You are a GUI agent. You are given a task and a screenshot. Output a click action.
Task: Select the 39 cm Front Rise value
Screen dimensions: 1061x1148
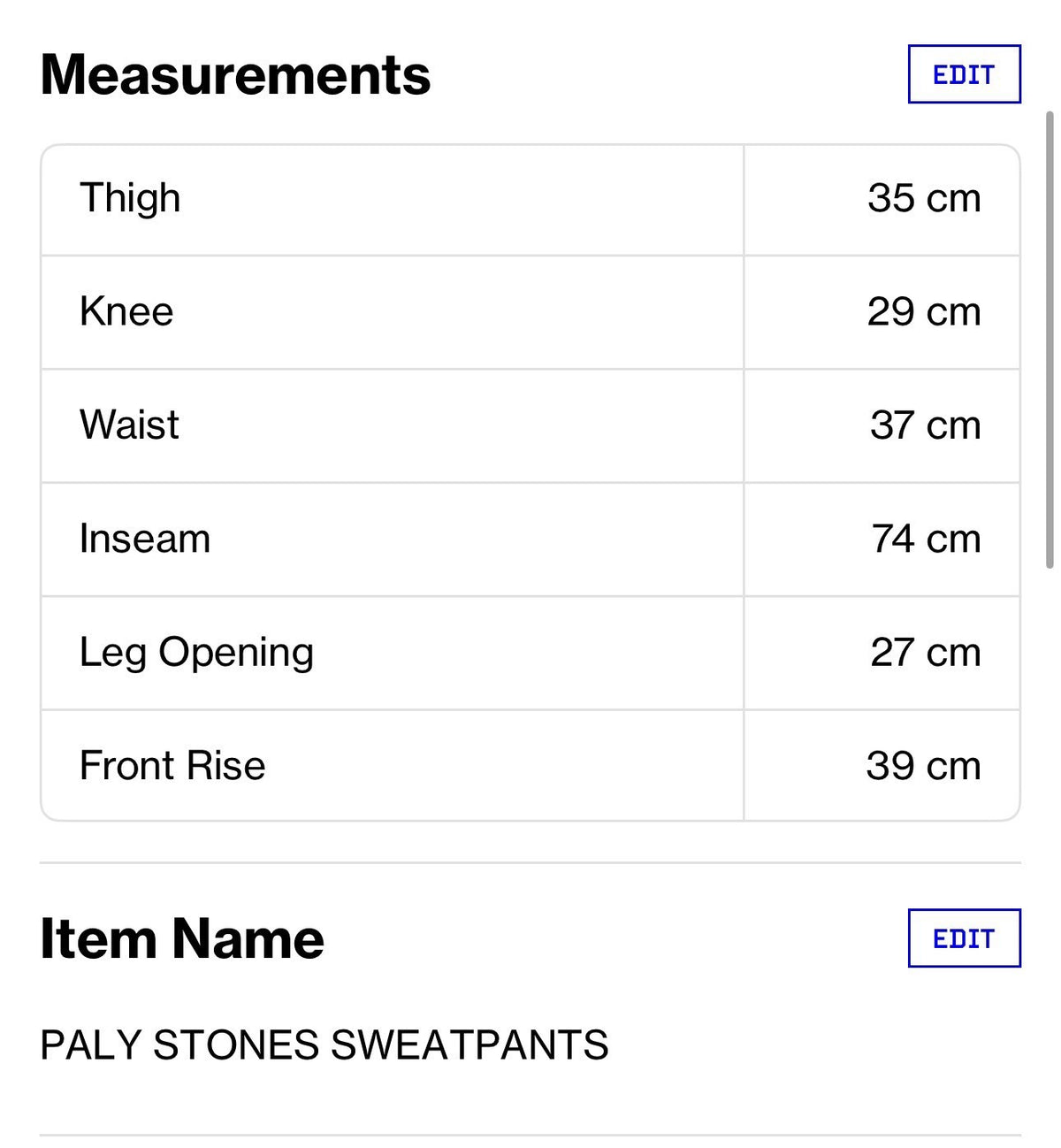(924, 765)
